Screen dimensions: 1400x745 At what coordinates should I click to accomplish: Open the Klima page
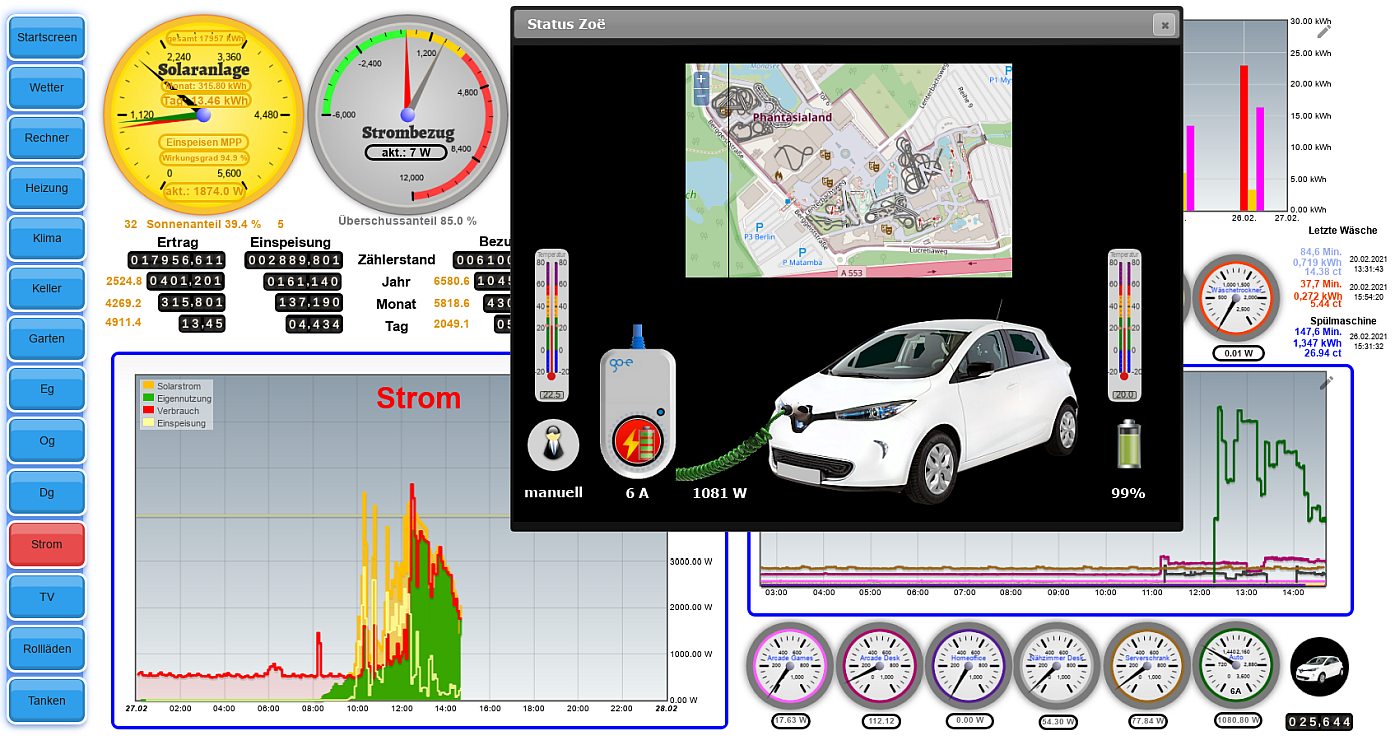tap(47, 238)
